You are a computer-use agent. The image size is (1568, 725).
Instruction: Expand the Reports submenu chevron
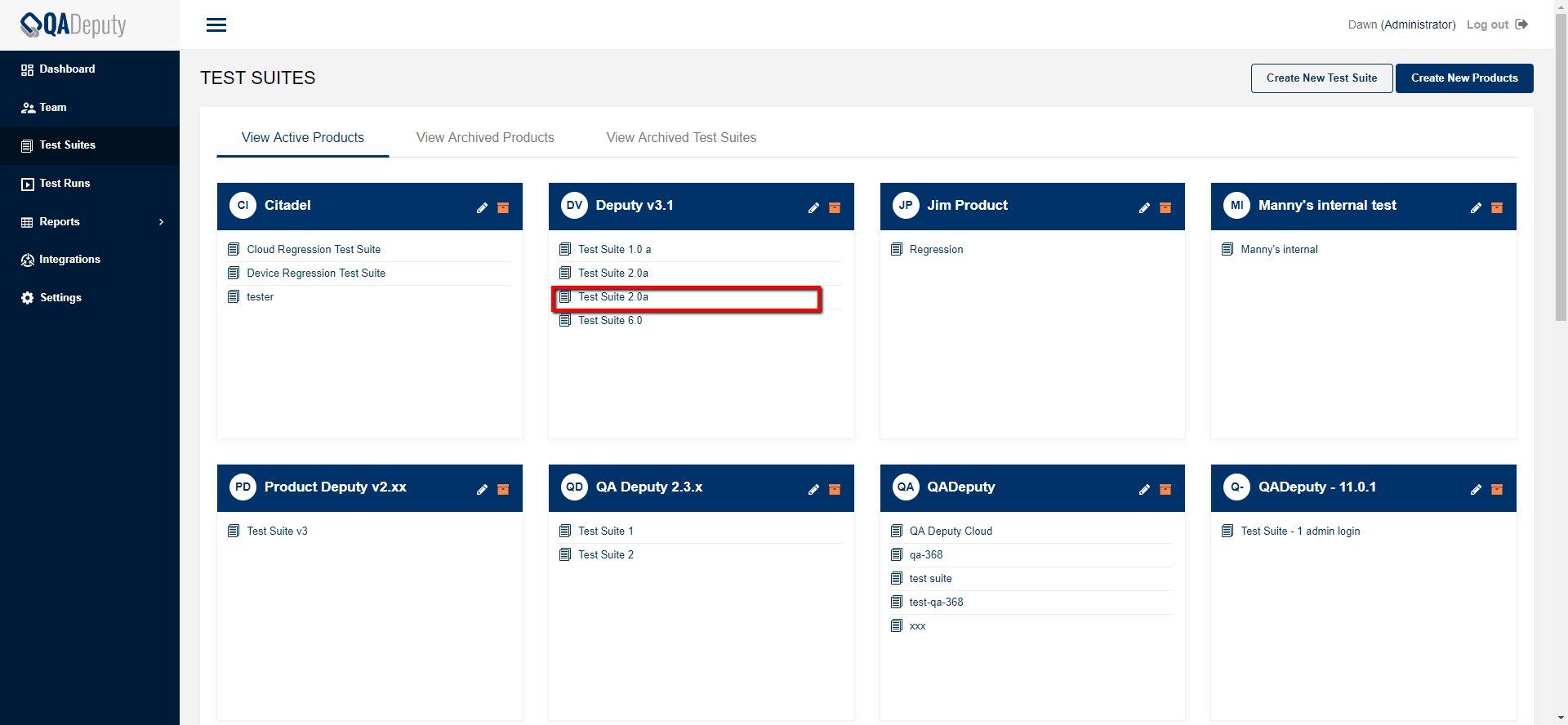162,222
